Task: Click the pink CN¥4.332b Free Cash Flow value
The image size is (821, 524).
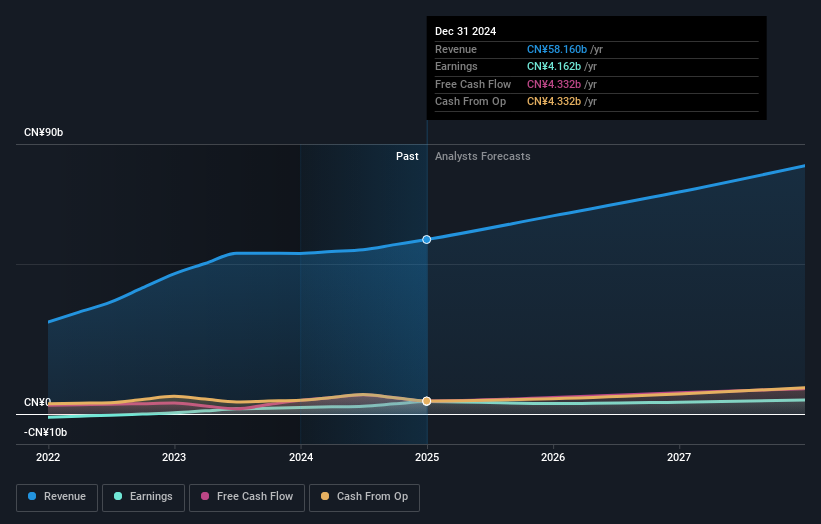Action: [x=553, y=84]
